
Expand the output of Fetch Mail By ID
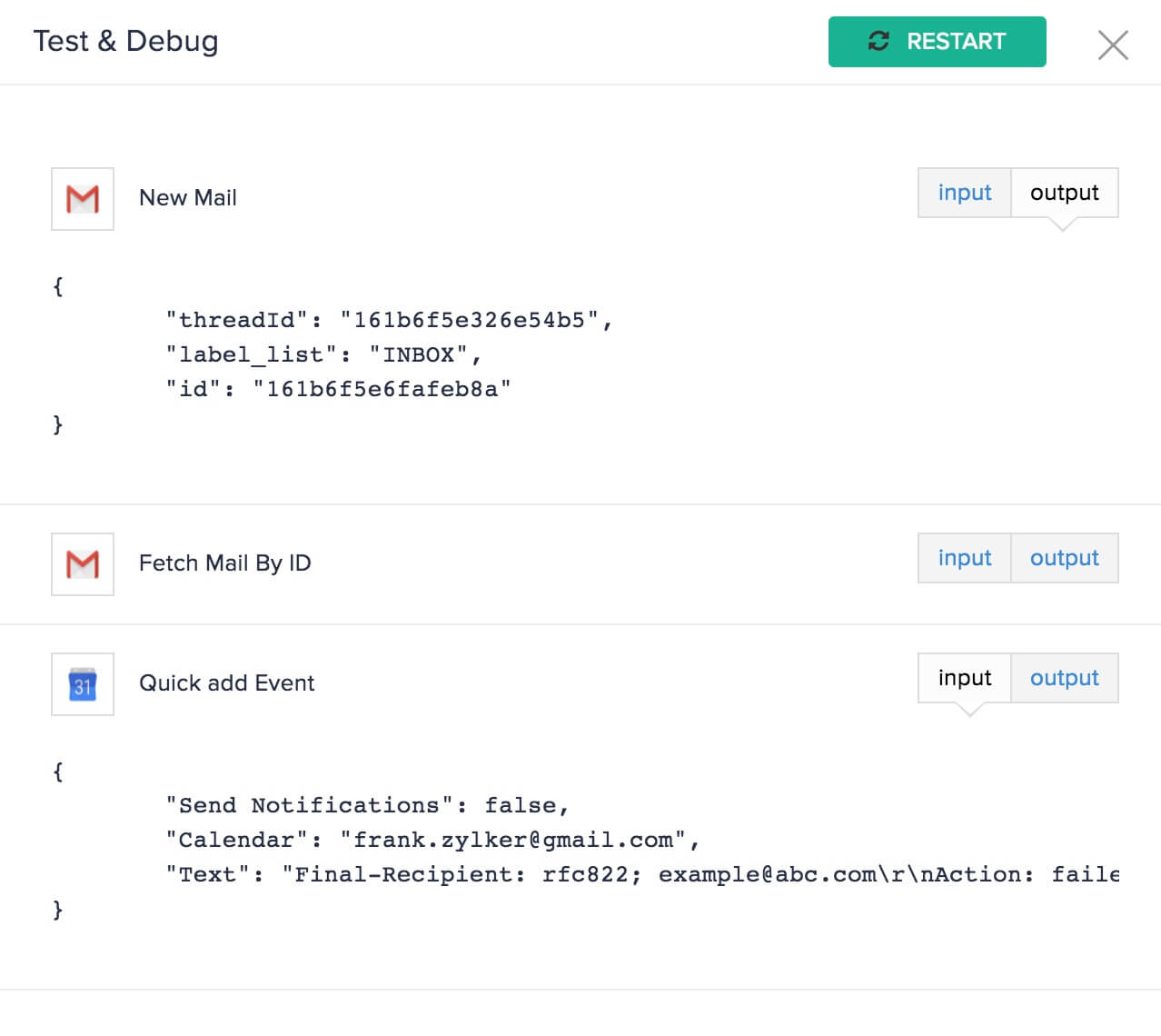pos(1064,558)
